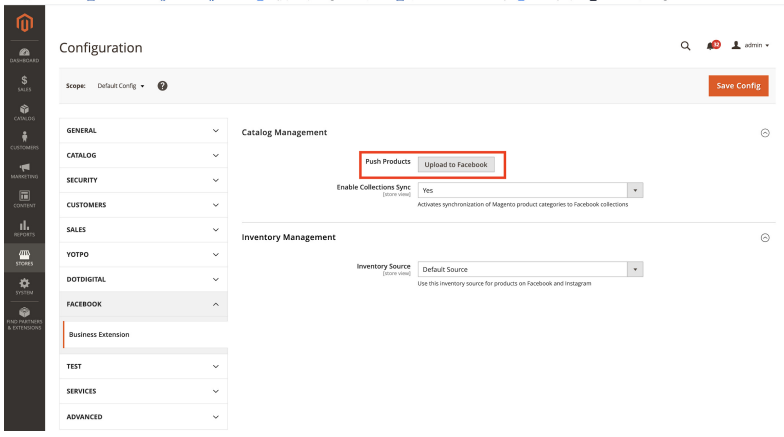784x437 pixels.
Task: Open the Inventory Source dropdown
Action: coord(530,270)
